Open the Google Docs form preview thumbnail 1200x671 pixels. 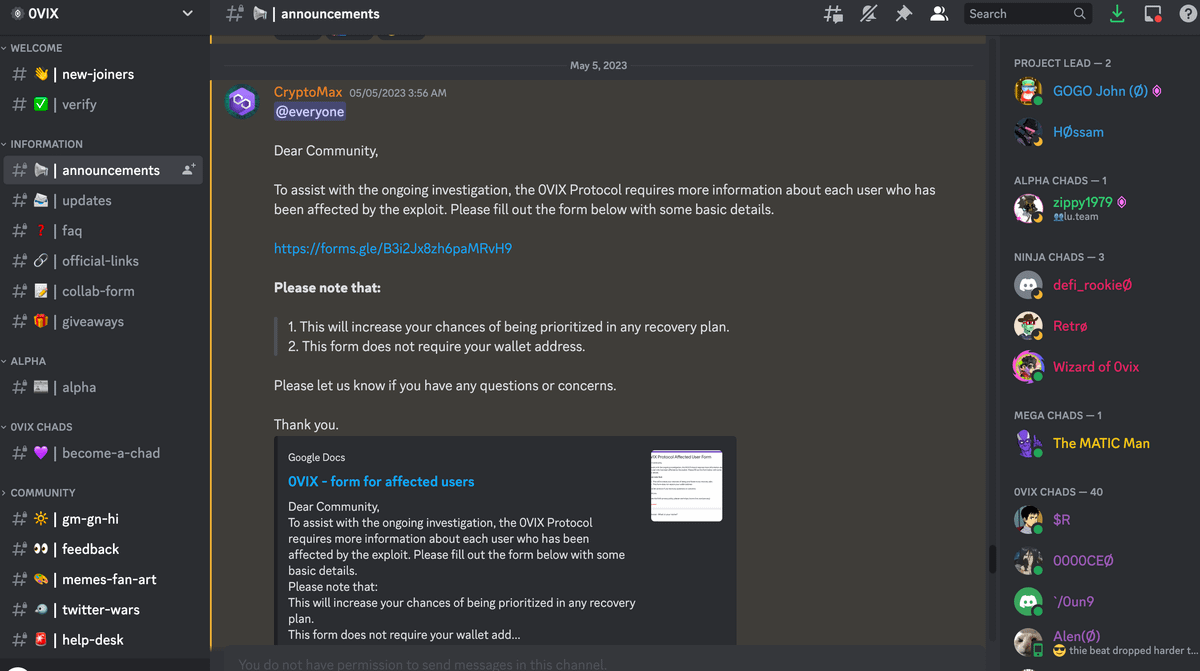click(686, 485)
